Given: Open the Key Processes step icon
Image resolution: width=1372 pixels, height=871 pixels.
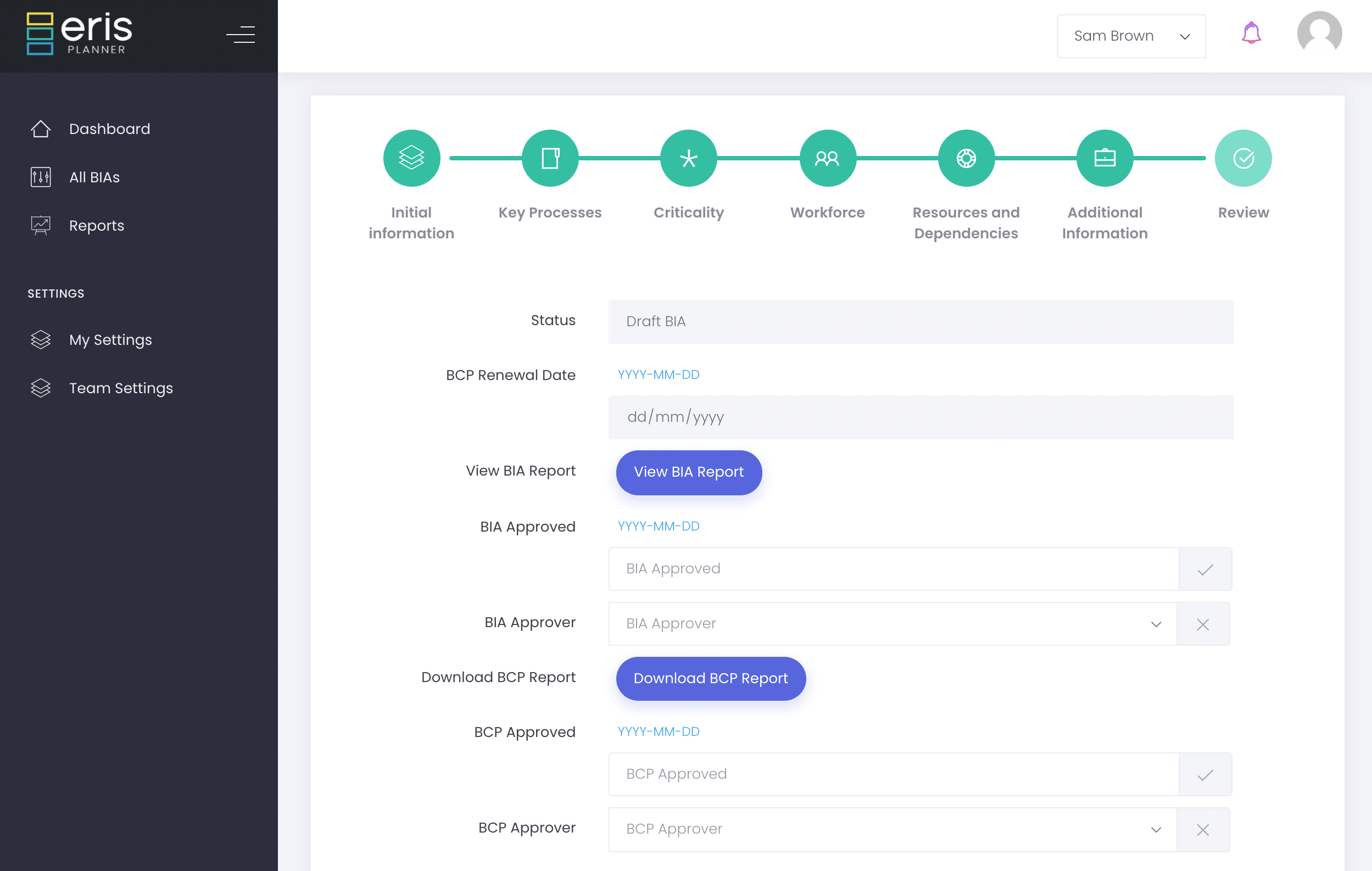Looking at the screenshot, I should (x=550, y=158).
